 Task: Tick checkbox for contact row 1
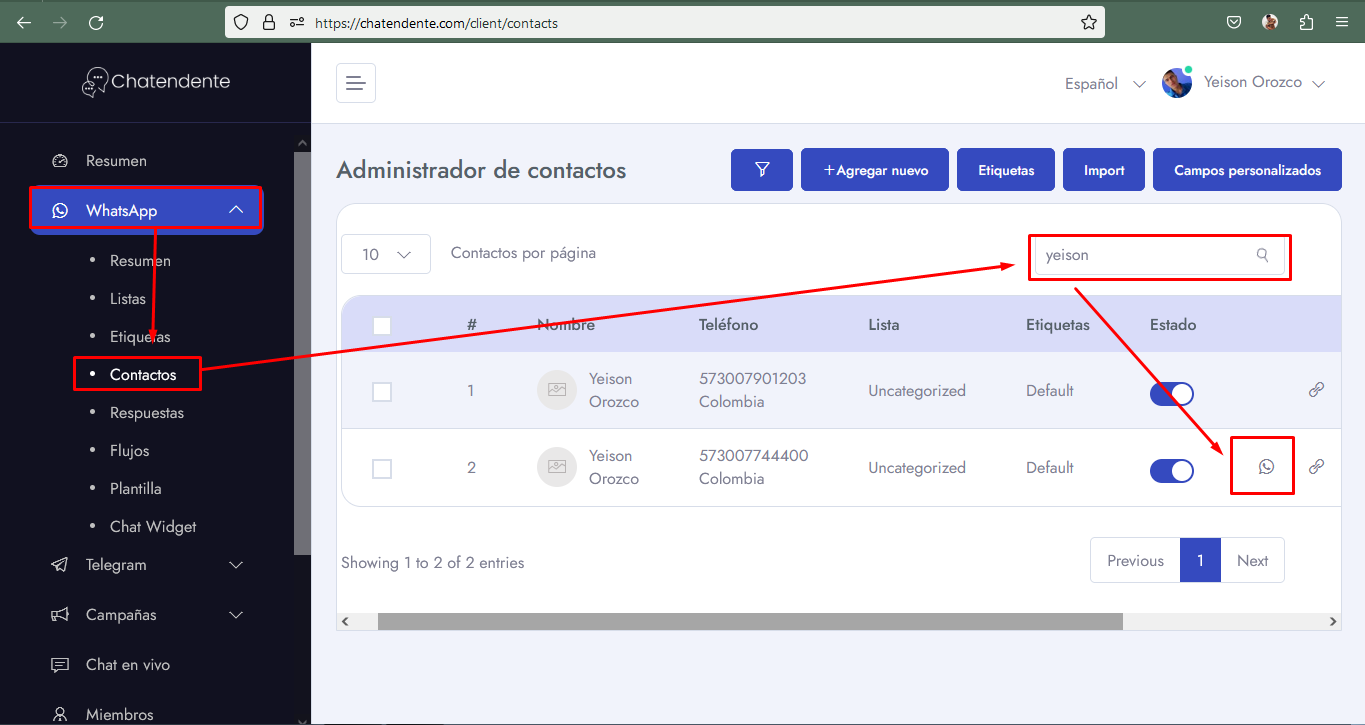[382, 392]
